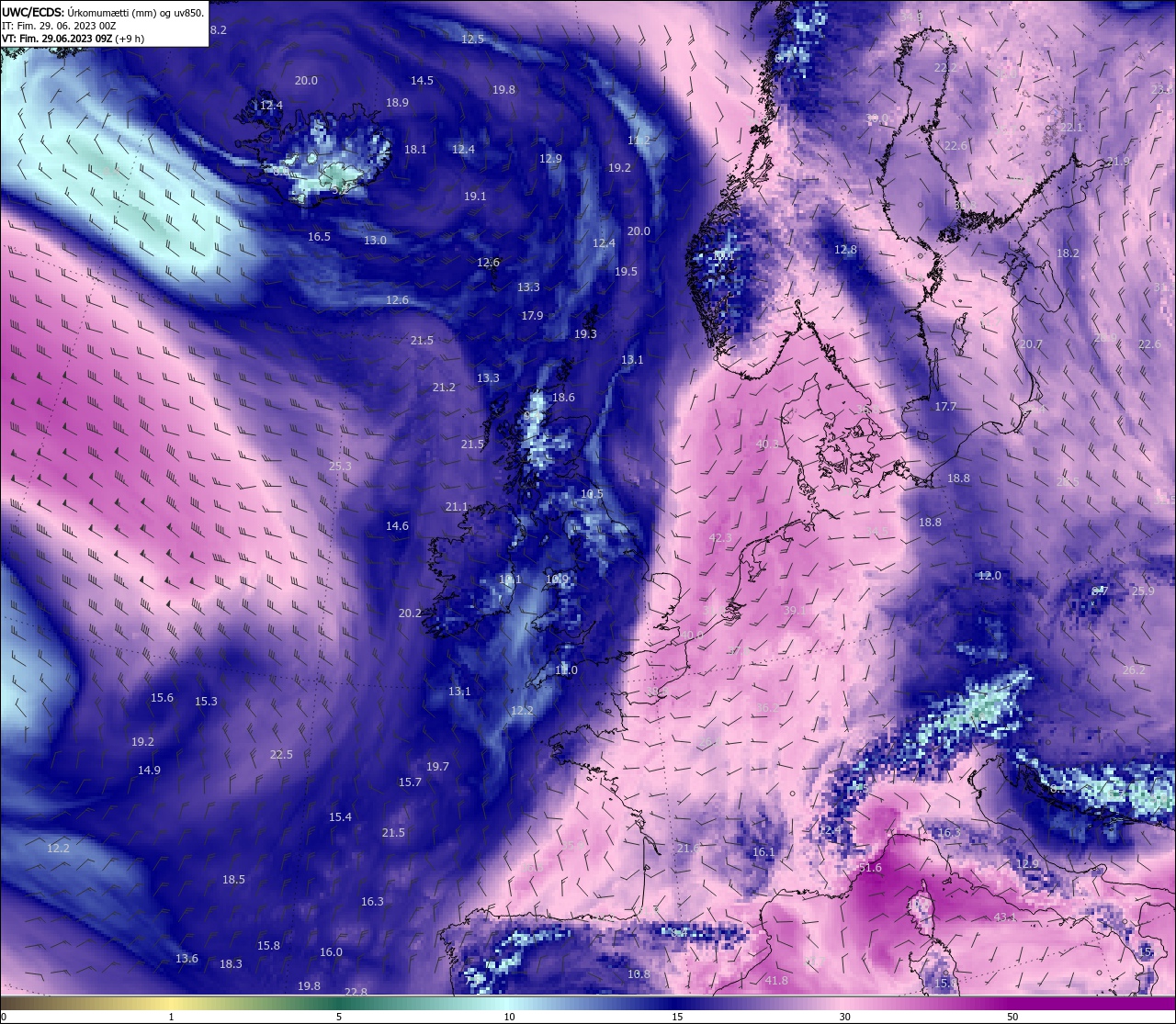Click the 20.7 value label

(1031, 344)
